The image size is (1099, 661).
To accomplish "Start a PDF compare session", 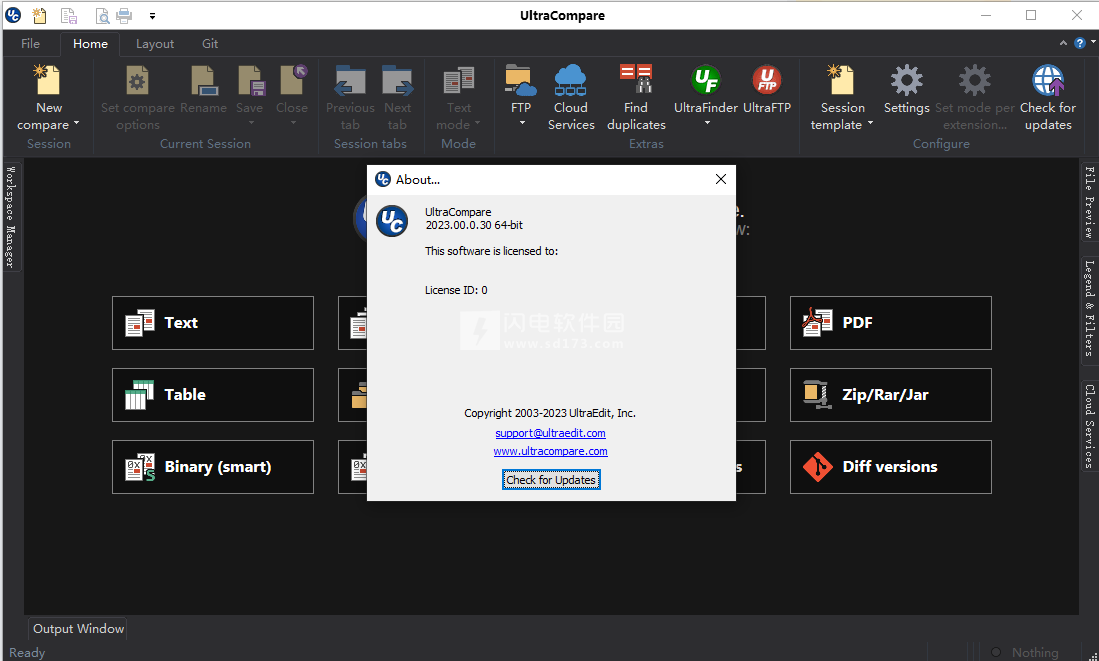I will [891, 323].
